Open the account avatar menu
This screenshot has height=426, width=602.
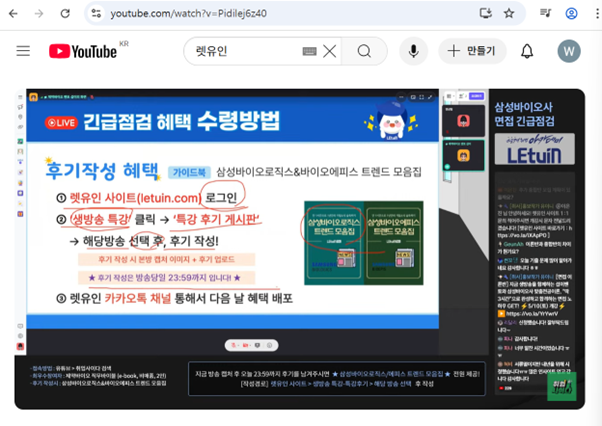click(569, 51)
